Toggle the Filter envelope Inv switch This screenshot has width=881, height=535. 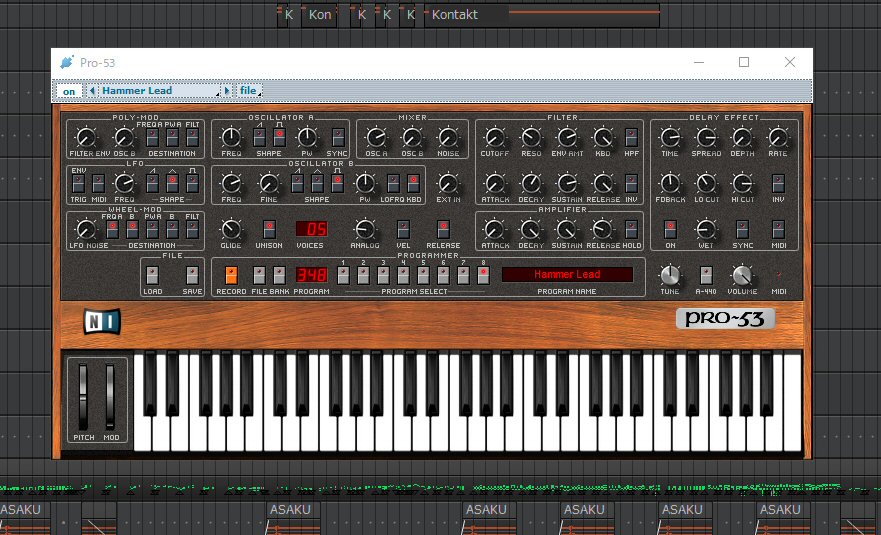pos(632,184)
